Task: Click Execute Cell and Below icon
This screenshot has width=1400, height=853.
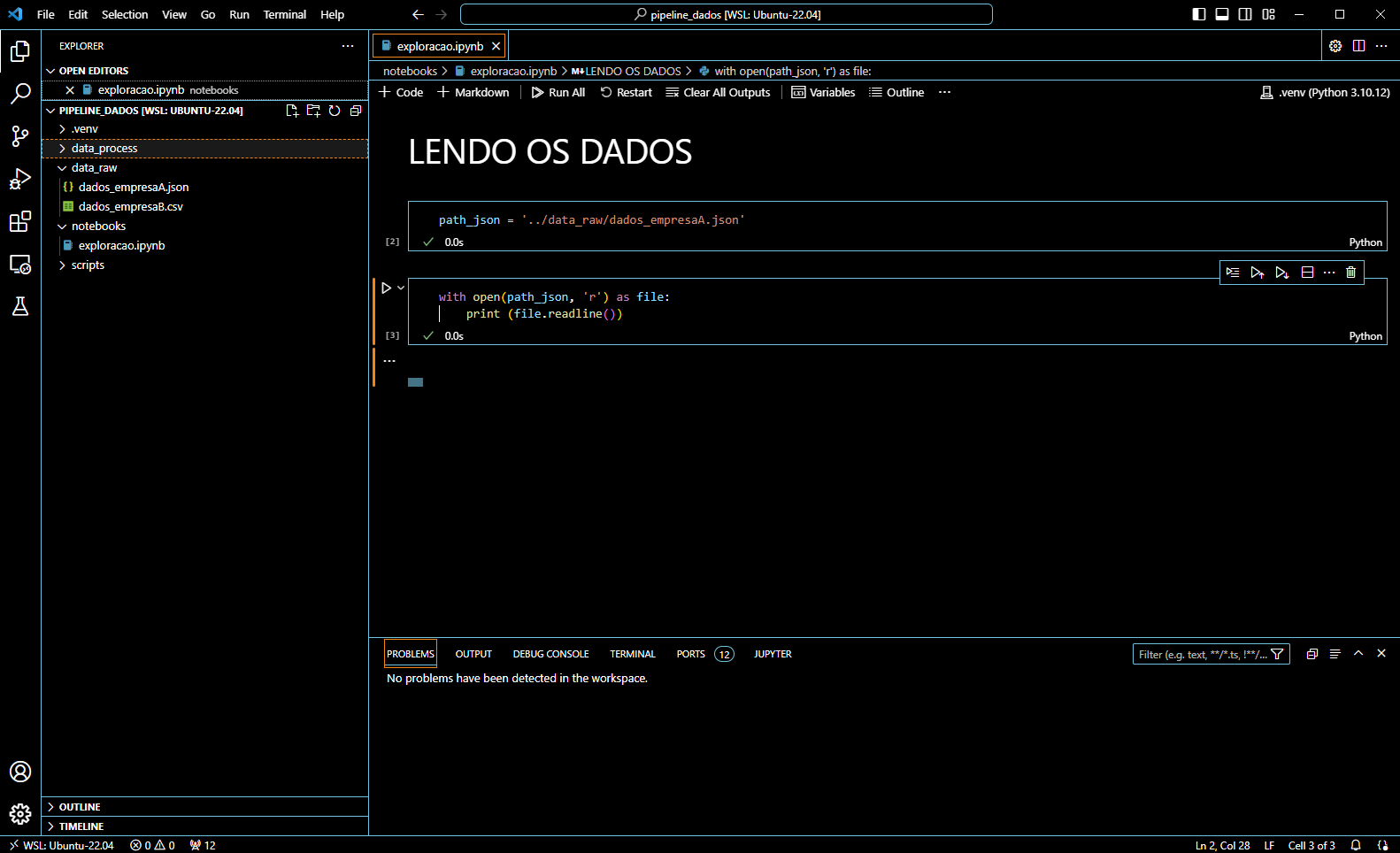Action: (x=1282, y=273)
